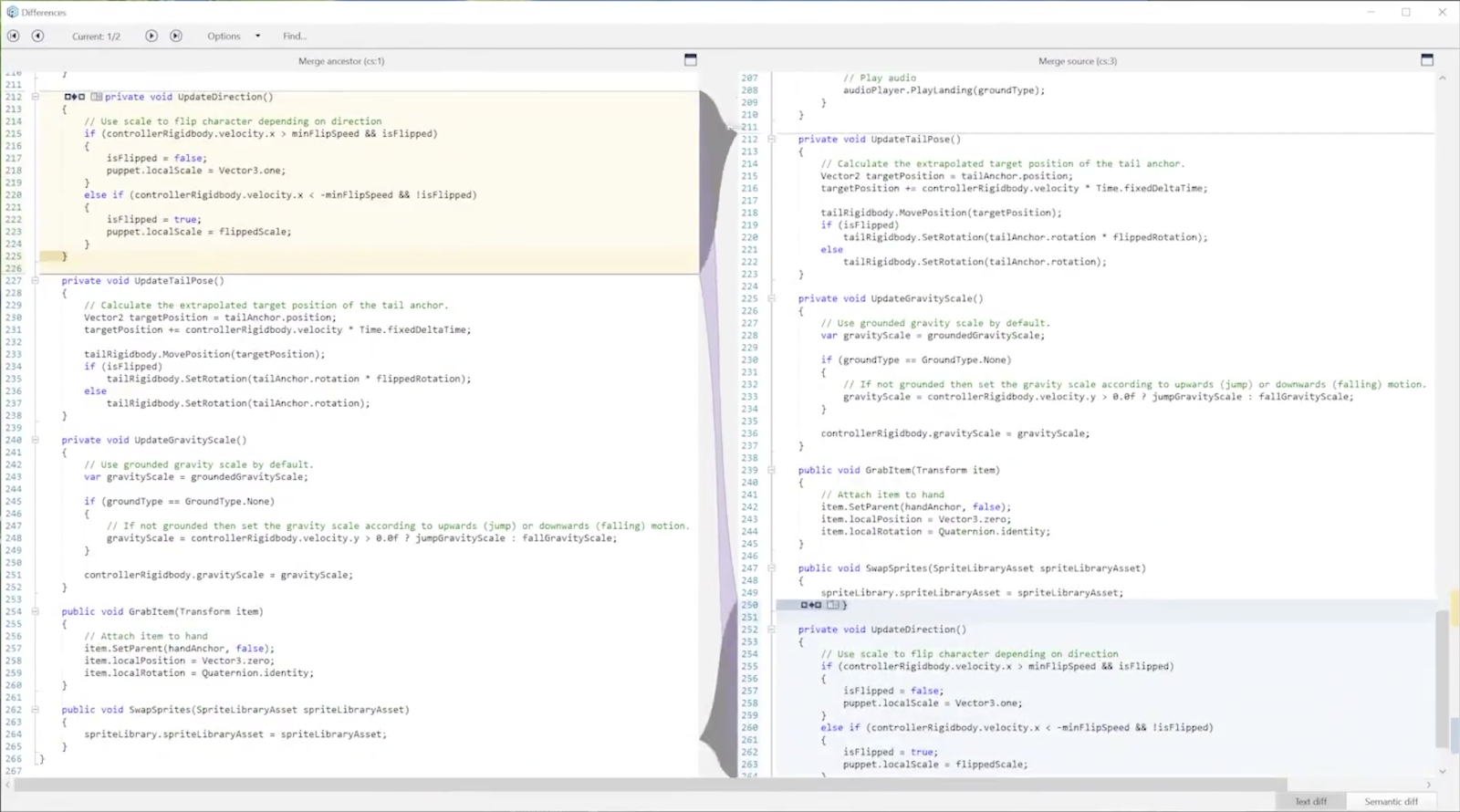
Task: Collapse UpdateDirection method on right line 252
Action: [771, 630]
